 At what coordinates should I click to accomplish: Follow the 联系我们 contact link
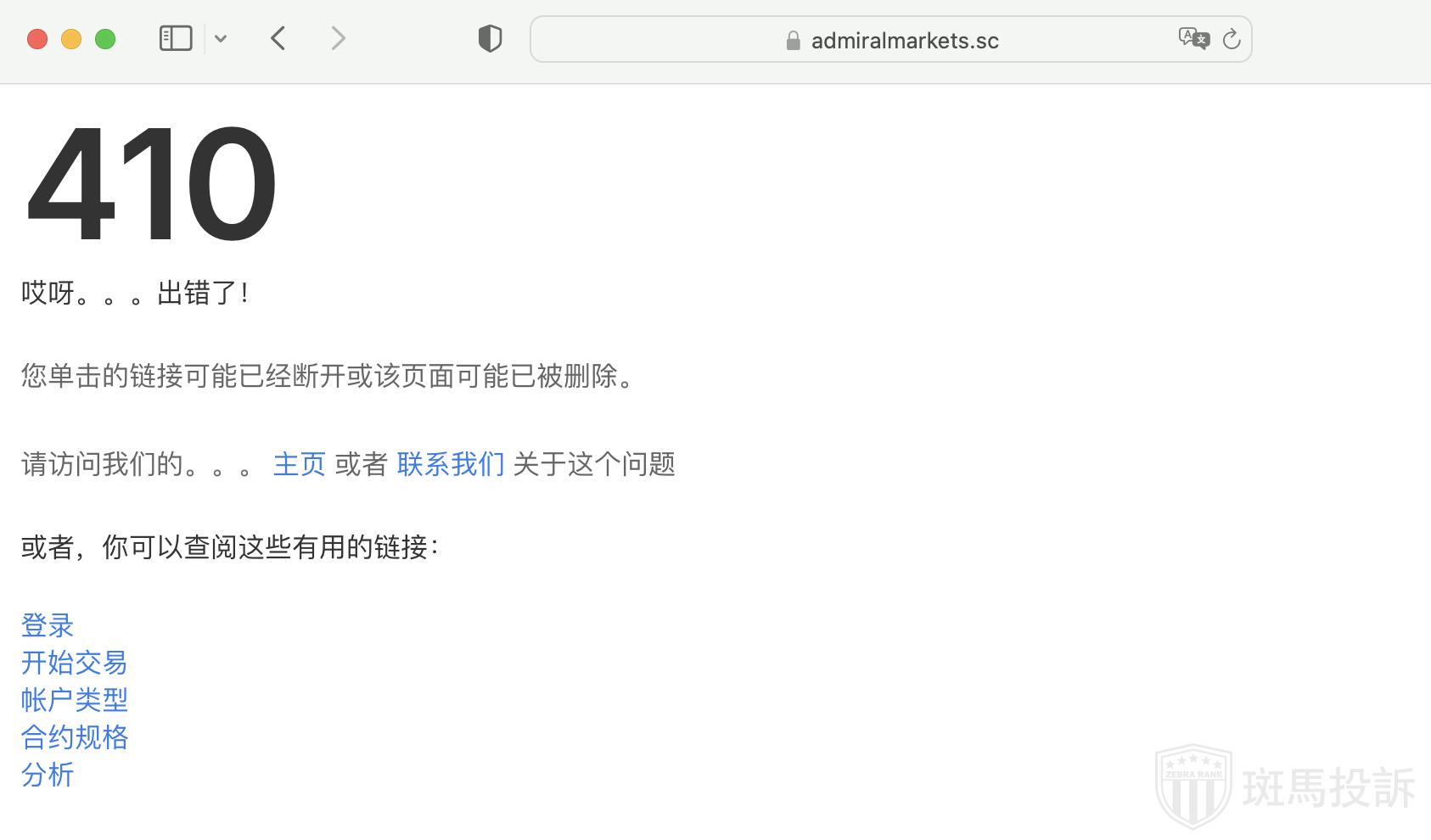coord(450,464)
